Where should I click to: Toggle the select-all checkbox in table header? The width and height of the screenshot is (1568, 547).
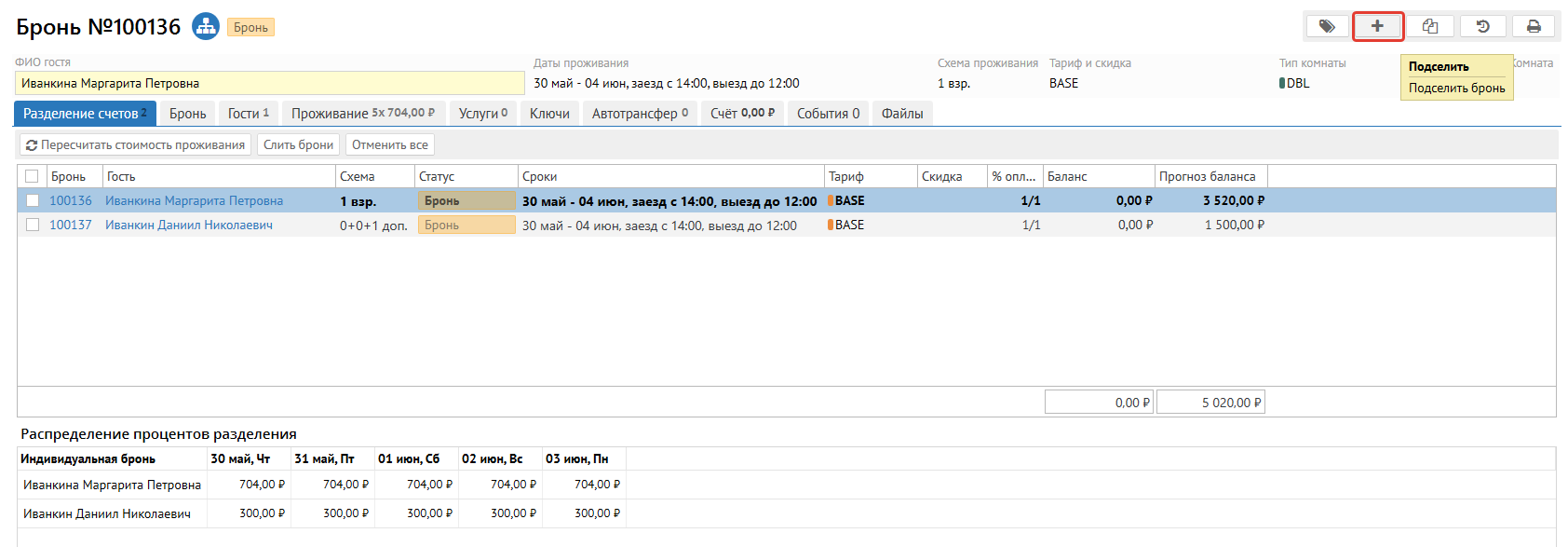click(32, 176)
